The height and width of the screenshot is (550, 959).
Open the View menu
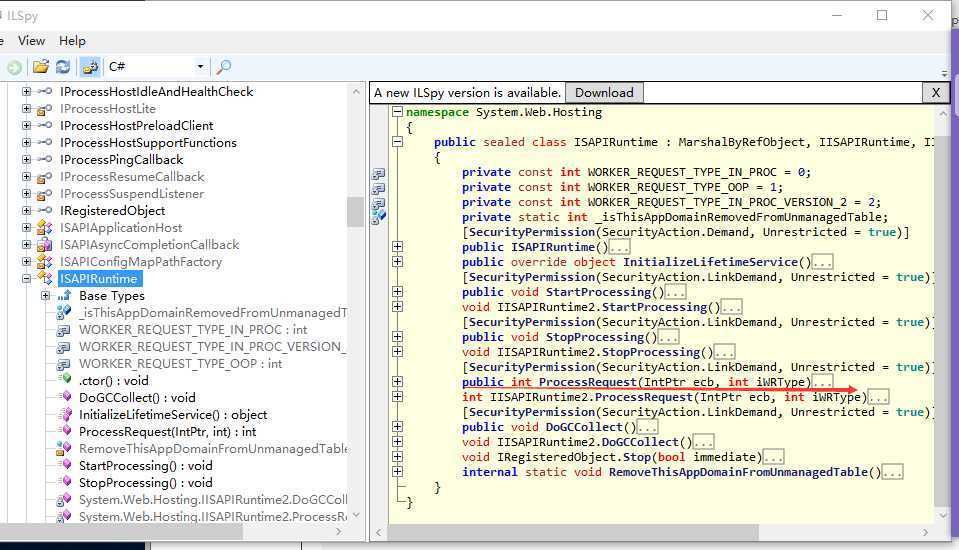(x=31, y=41)
